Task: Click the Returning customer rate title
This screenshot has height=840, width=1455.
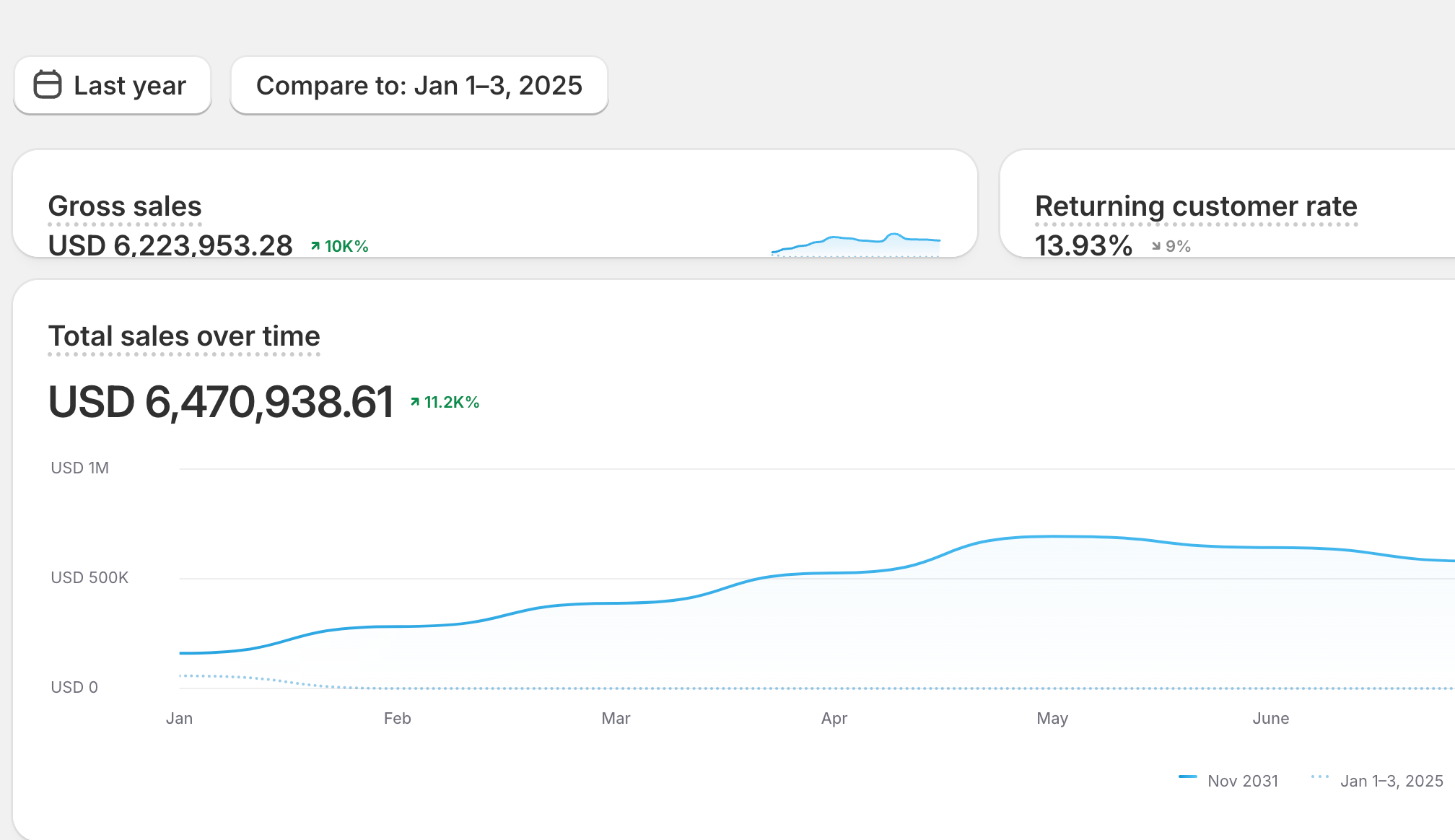Action: coord(1196,206)
